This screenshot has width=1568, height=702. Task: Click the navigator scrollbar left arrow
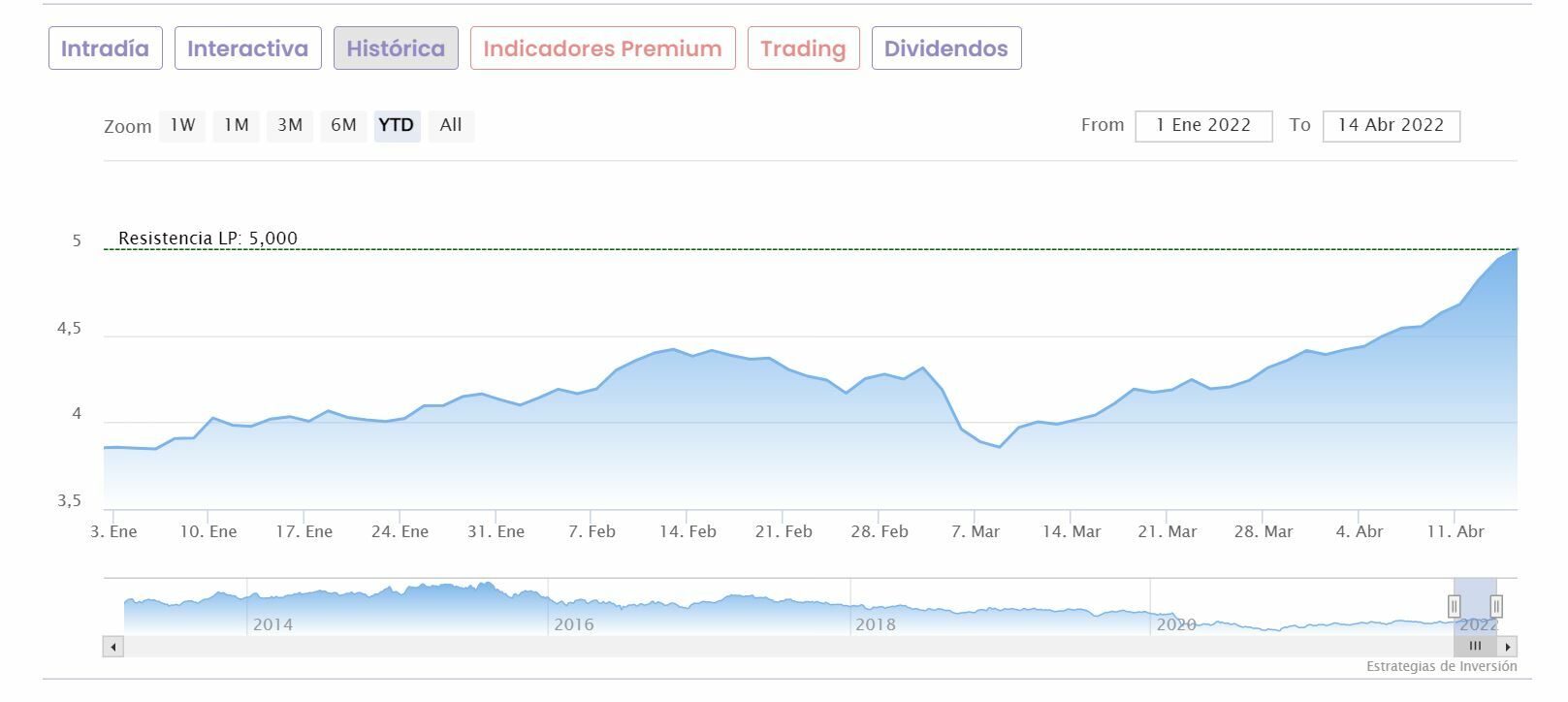click(x=113, y=647)
